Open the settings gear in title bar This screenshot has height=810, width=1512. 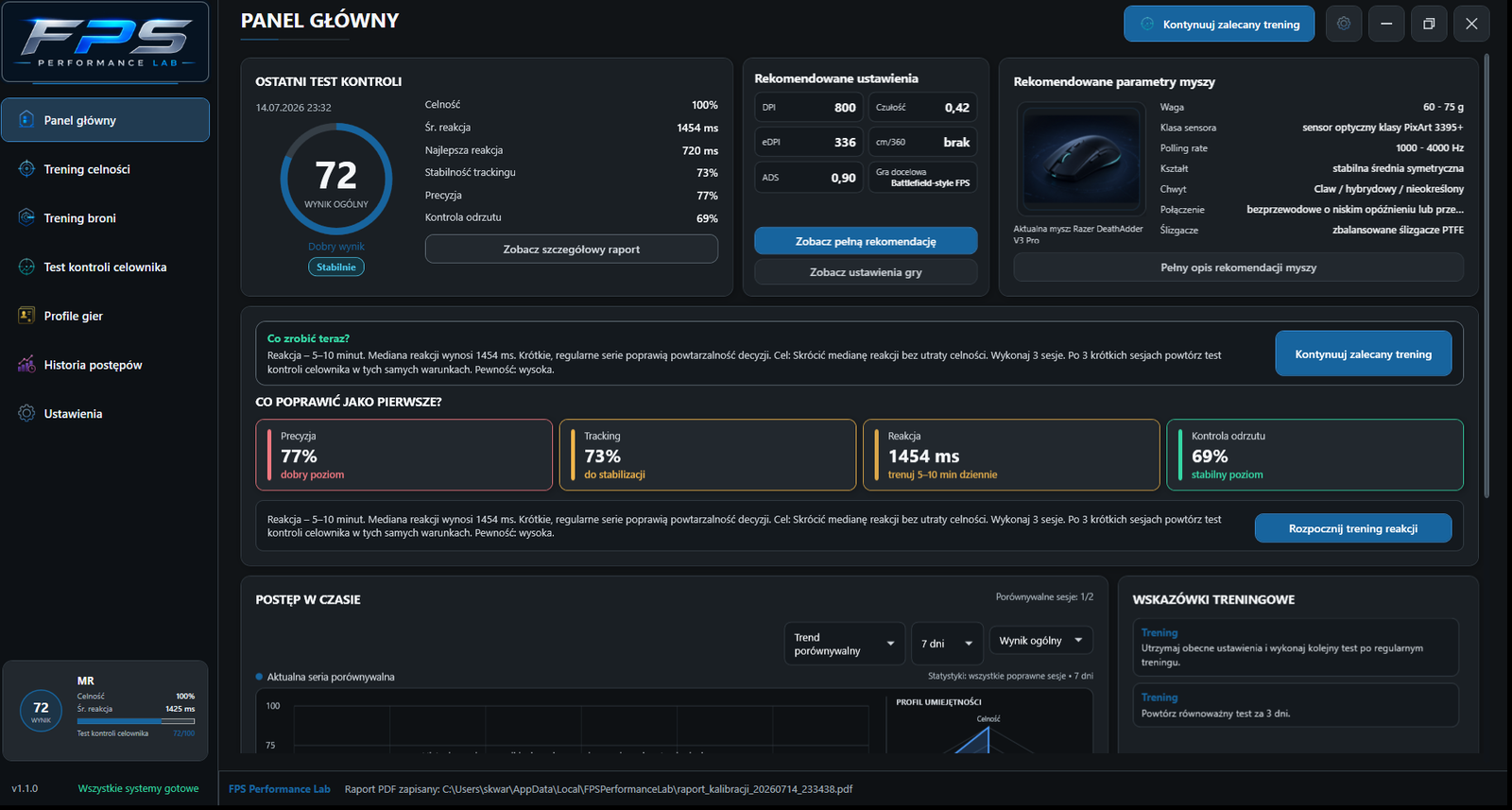point(1344,24)
